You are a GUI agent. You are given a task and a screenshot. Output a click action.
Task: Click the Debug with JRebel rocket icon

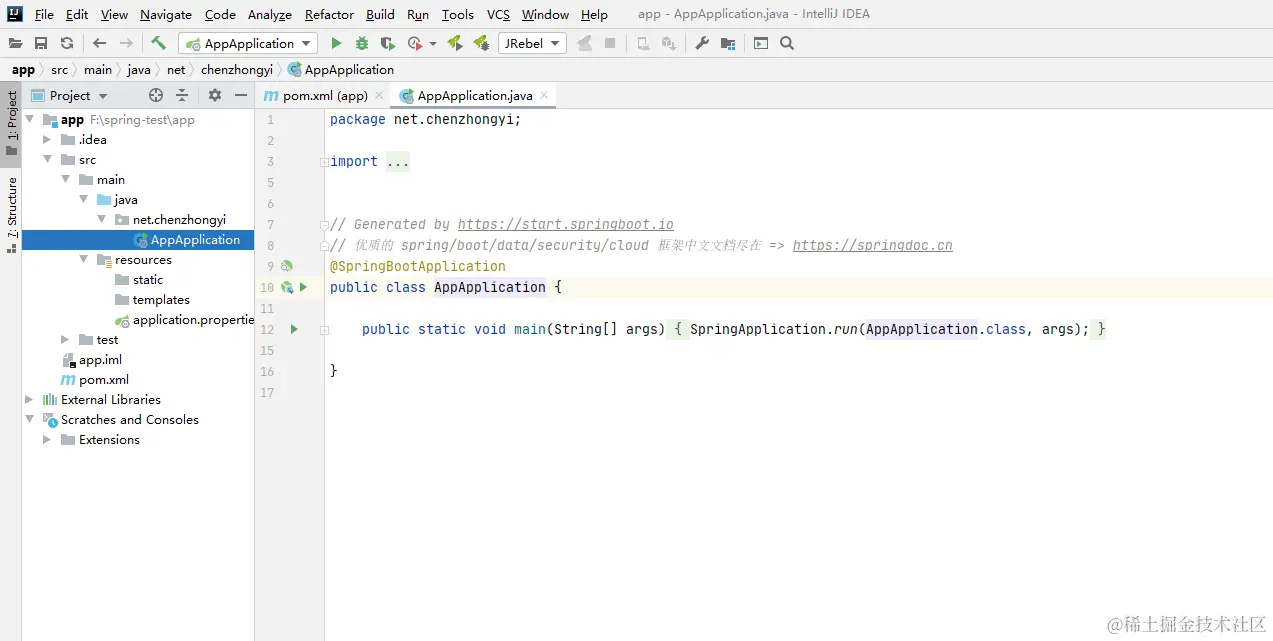click(x=481, y=43)
